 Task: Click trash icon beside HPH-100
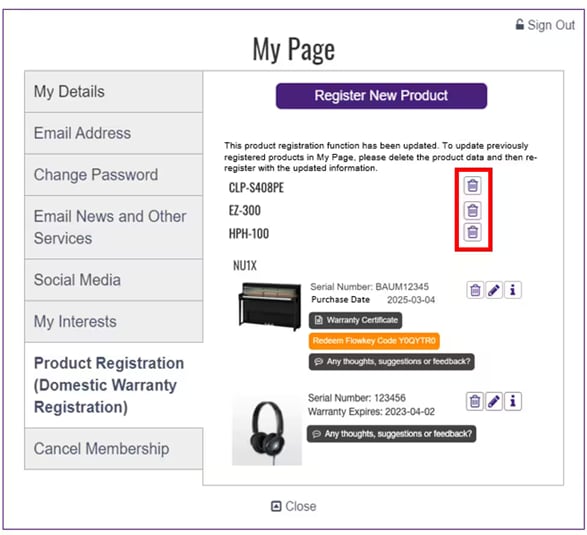tap(472, 232)
